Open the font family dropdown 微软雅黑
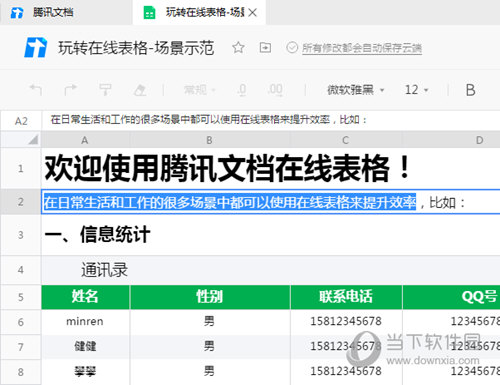500x385 pixels. pyautogui.click(x=356, y=90)
